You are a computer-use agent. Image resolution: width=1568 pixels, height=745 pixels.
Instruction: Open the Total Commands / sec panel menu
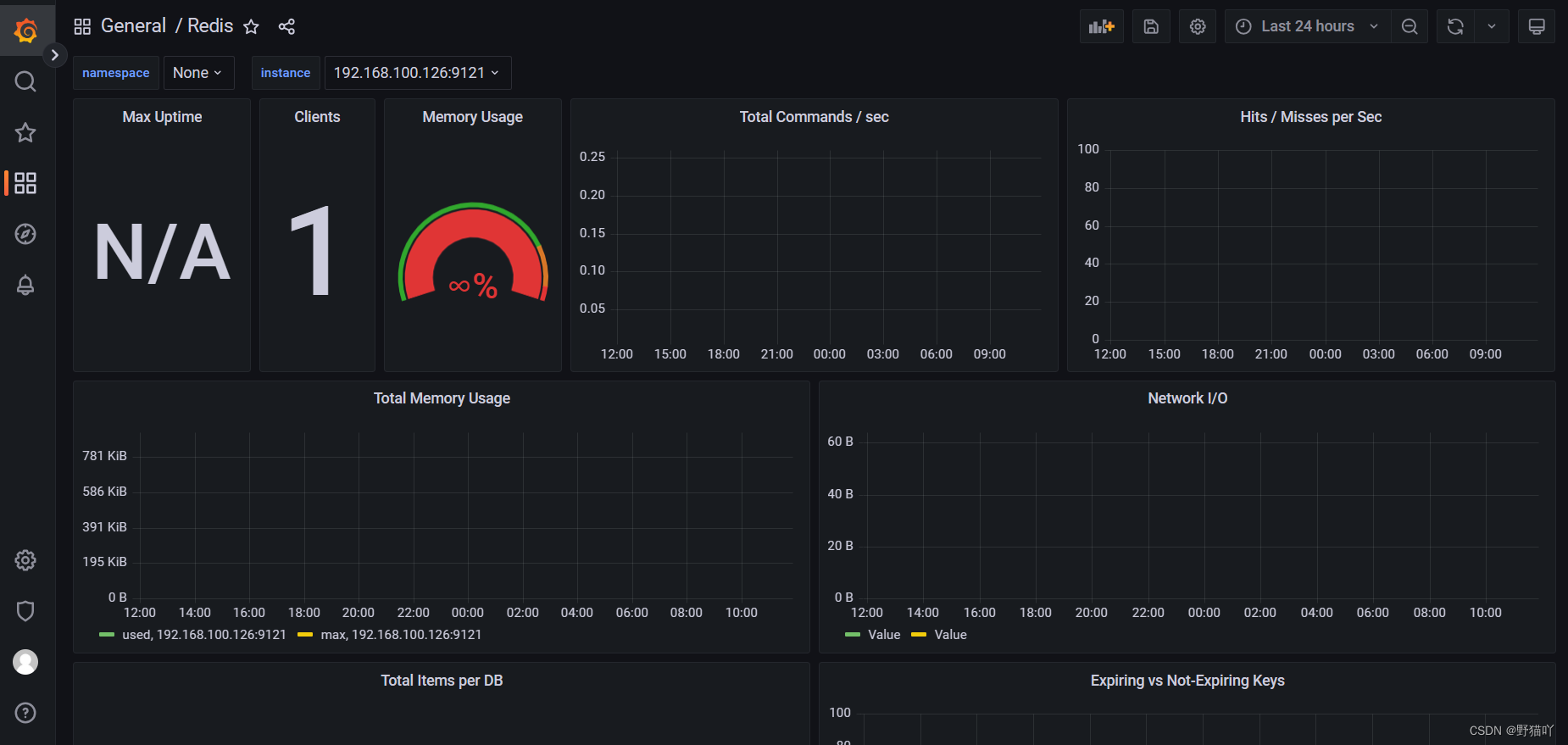click(814, 117)
